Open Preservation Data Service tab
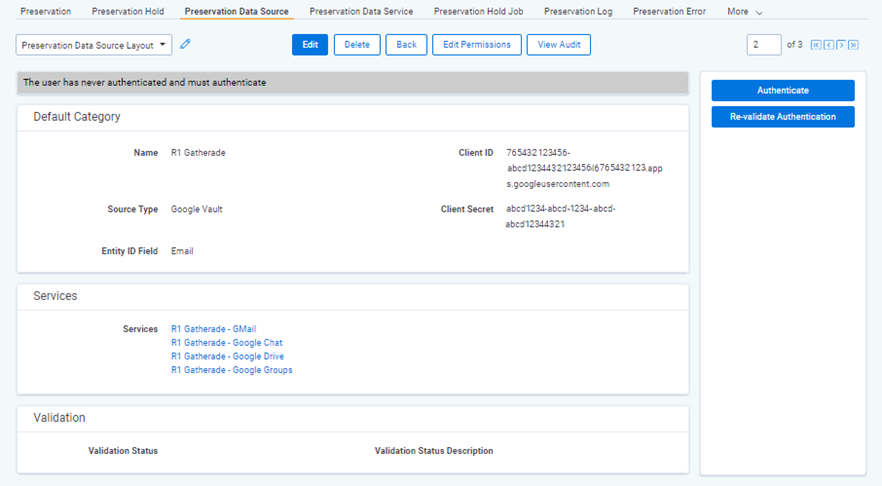 point(361,11)
